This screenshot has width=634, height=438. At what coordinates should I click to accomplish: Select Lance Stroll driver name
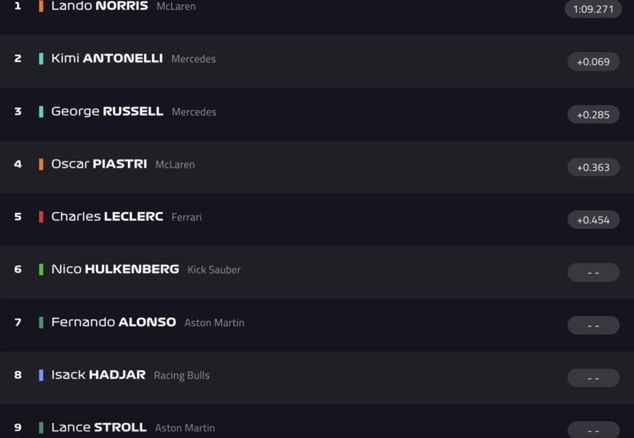(99, 427)
